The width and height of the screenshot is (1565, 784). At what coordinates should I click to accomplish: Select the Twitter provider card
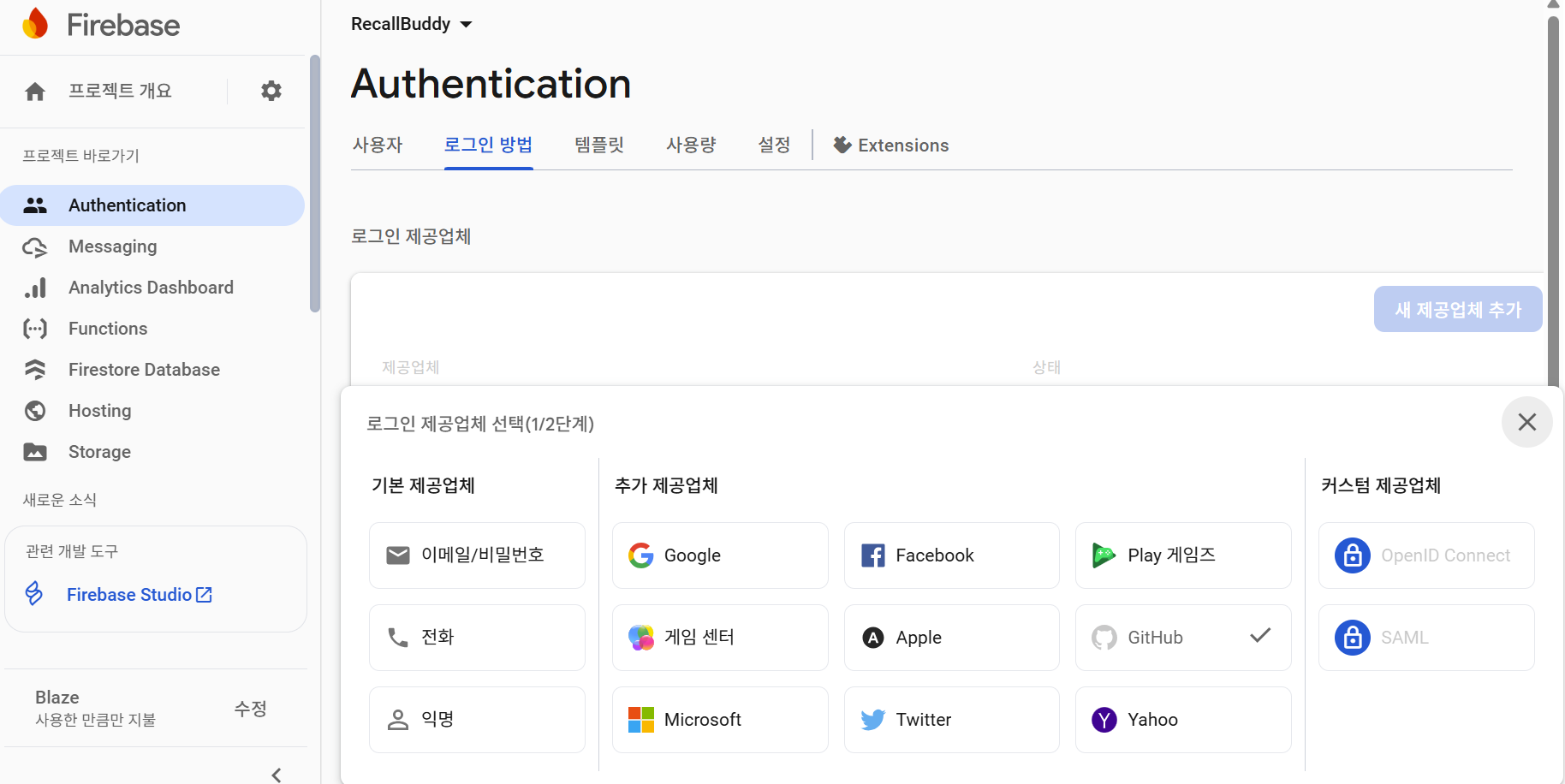click(952, 720)
